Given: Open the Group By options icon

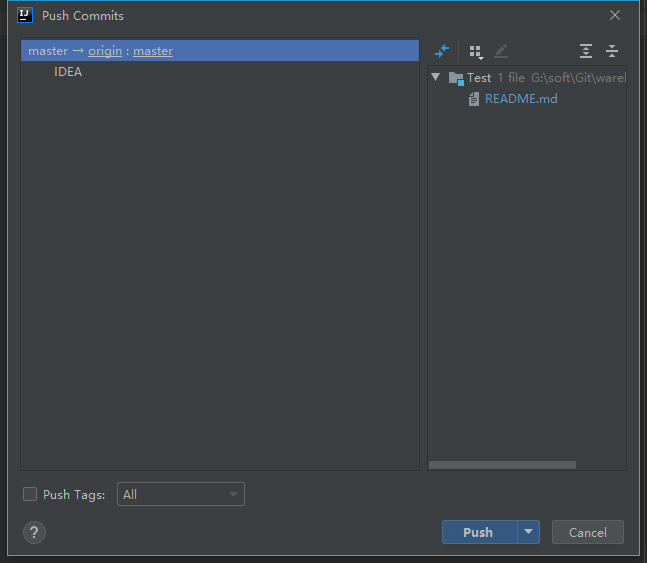Looking at the screenshot, I should [476, 52].
